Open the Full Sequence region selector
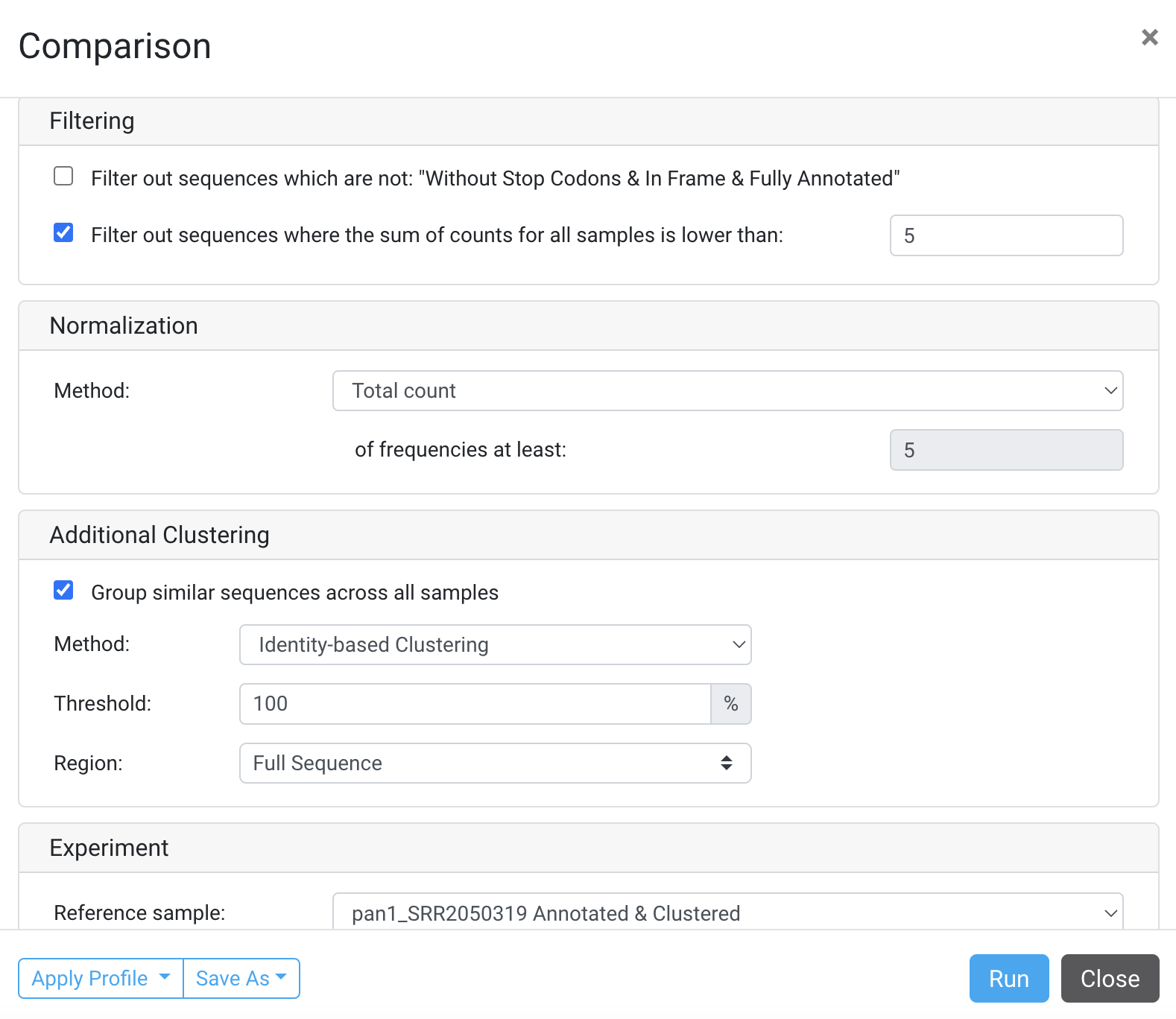 coord(495,764)
